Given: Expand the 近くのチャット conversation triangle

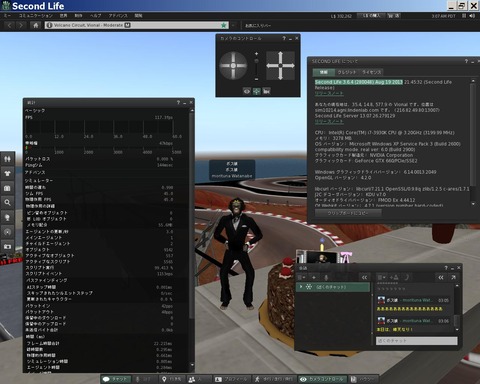Looking at the screenshot, I should tap(301, 287).
